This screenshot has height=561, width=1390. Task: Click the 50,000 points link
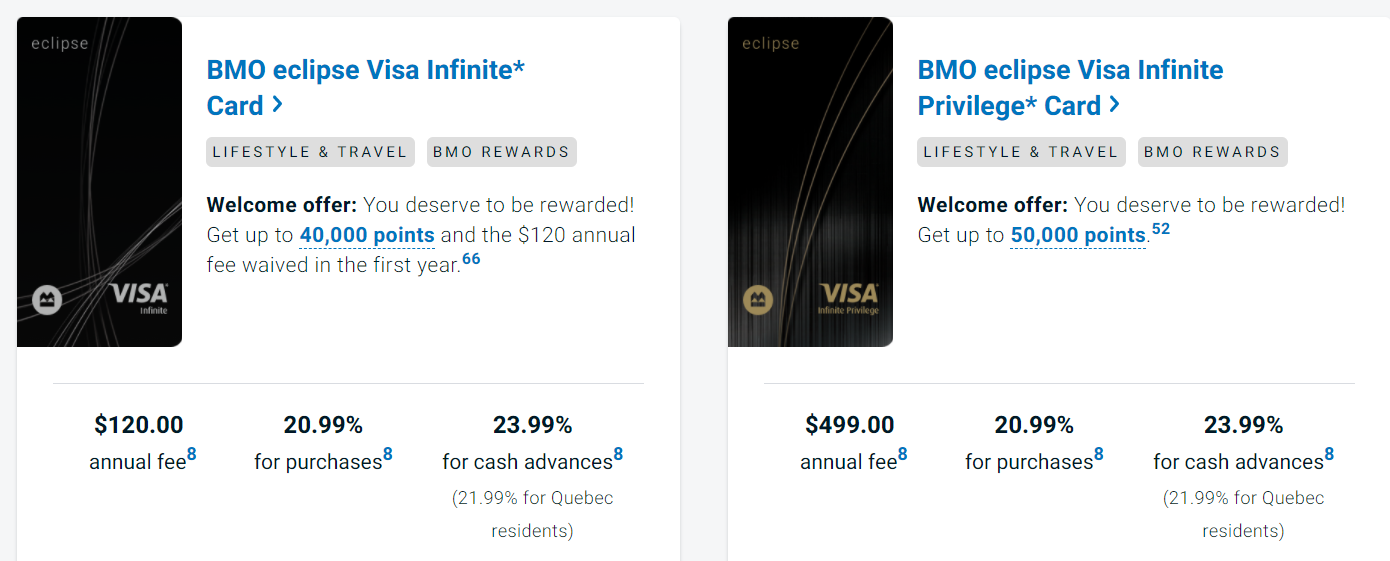click(x=1077, y=236)
